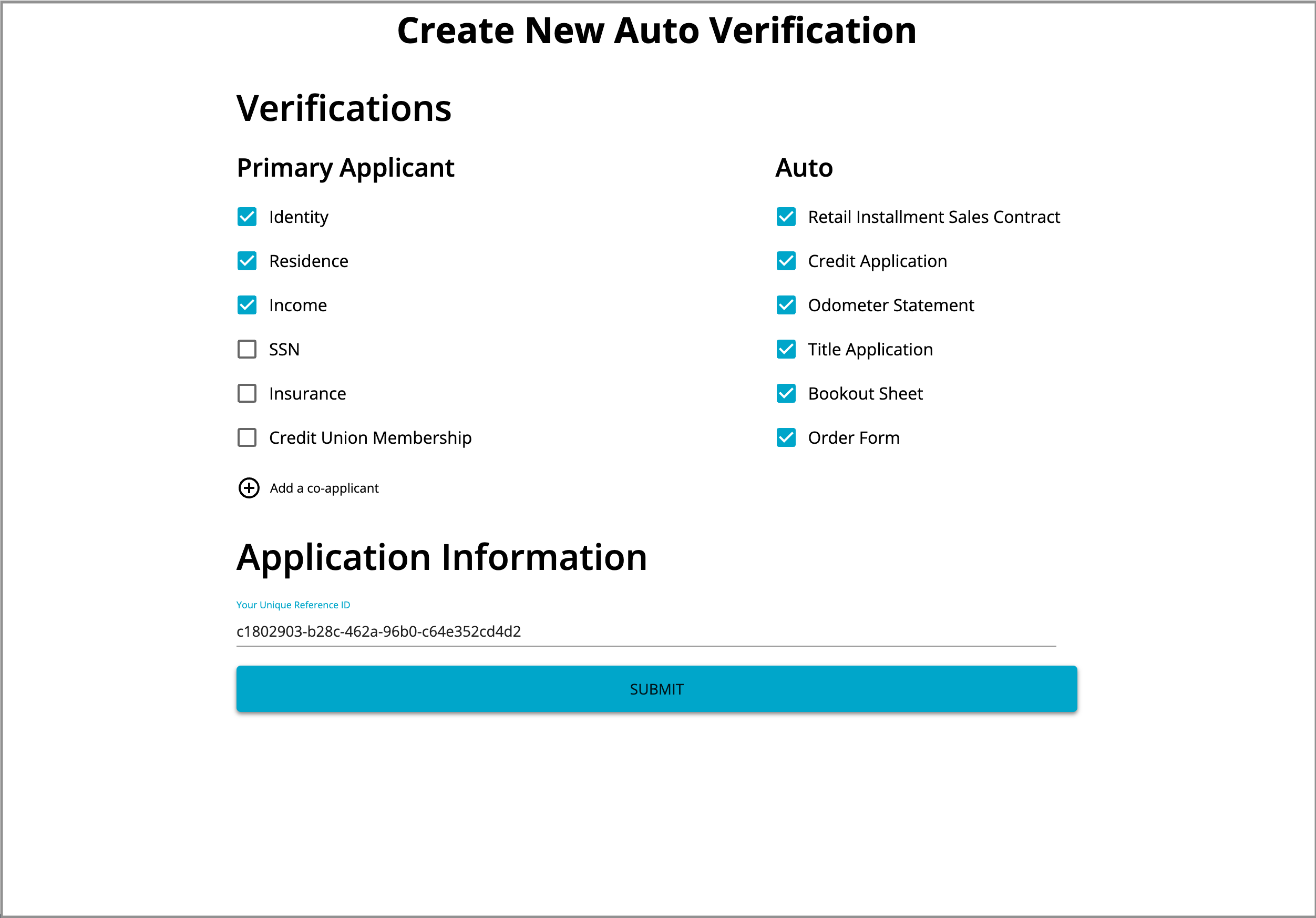Uncheck the Bookout Sheet checkbox
This screenshot has width=1316, height=918.
tap(786, 393)
